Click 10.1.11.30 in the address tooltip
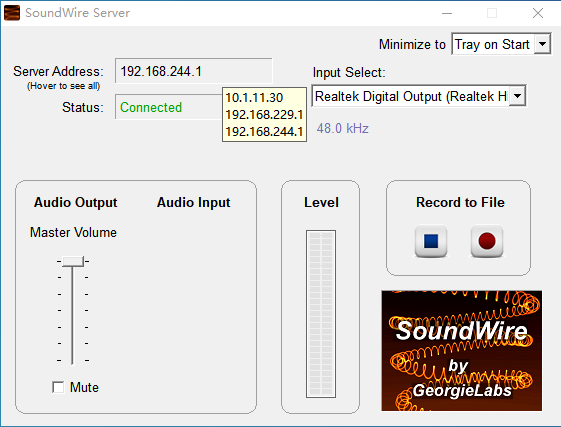The height and width of the screenshot is (427, 561). (x=254, y=98)
